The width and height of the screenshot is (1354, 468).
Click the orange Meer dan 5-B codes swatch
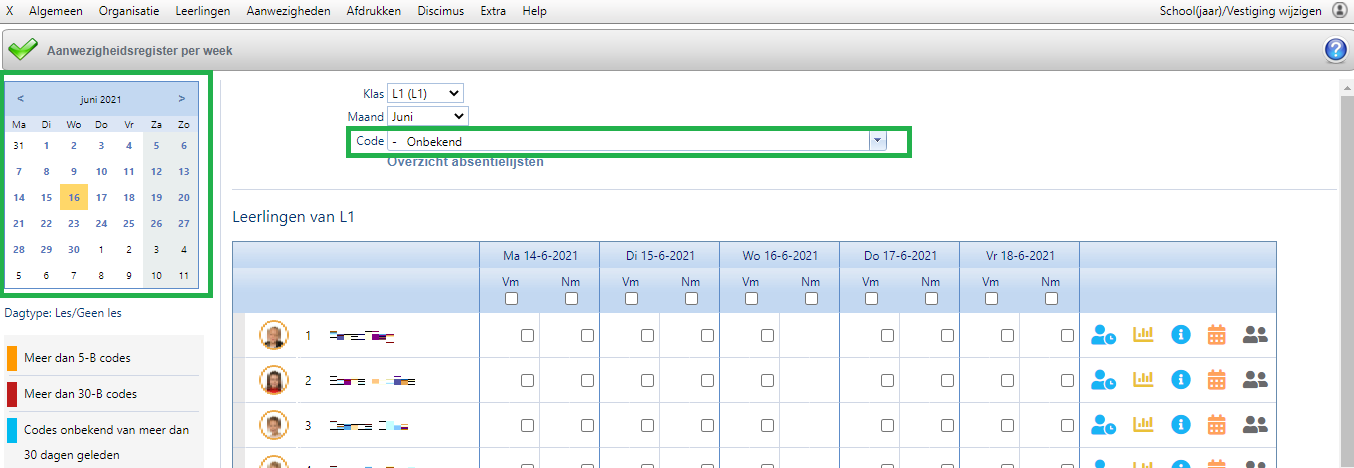(11, 357)
